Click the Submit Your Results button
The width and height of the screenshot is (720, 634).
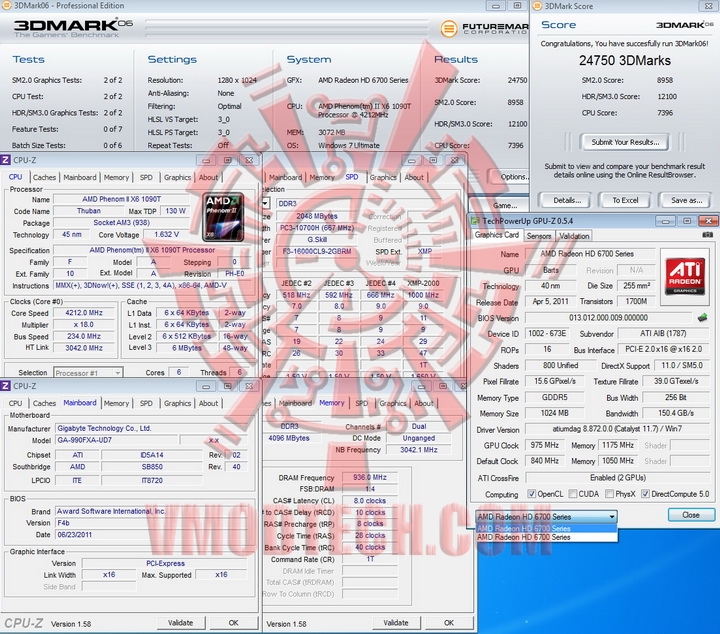tap(625, 142)
